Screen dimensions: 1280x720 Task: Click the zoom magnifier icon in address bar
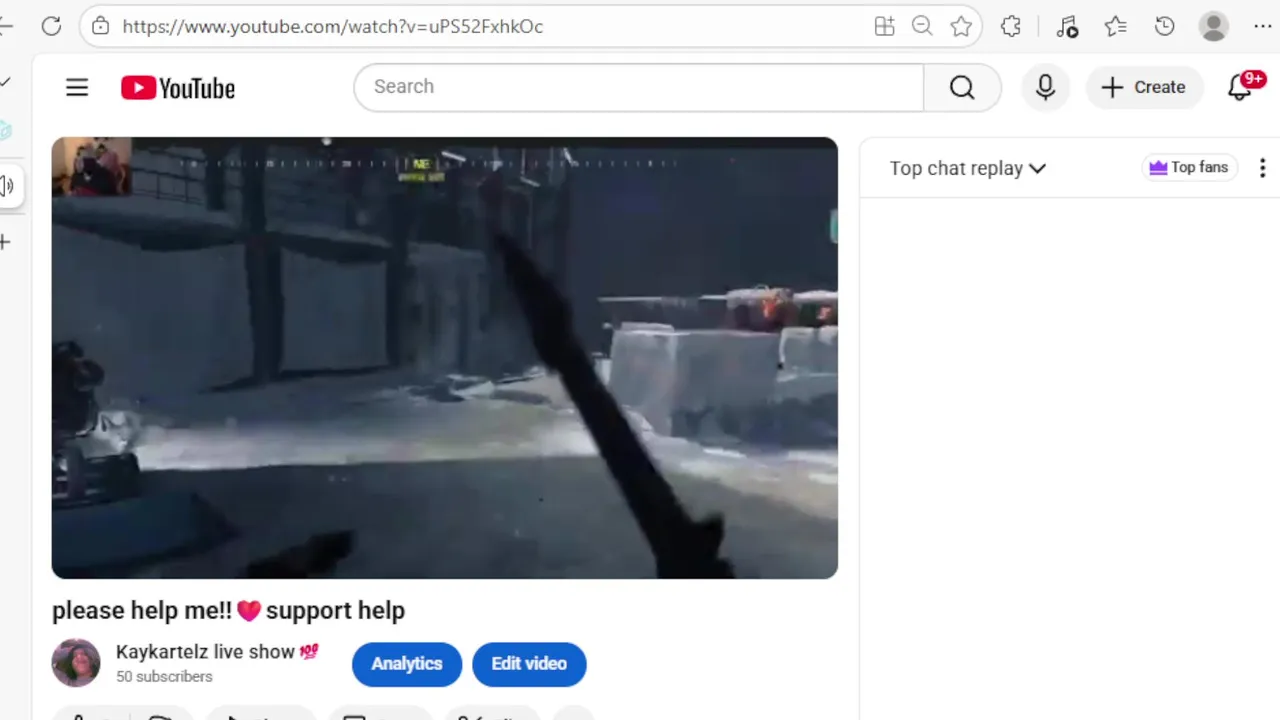pyautogui.click(x=922, y=27)
